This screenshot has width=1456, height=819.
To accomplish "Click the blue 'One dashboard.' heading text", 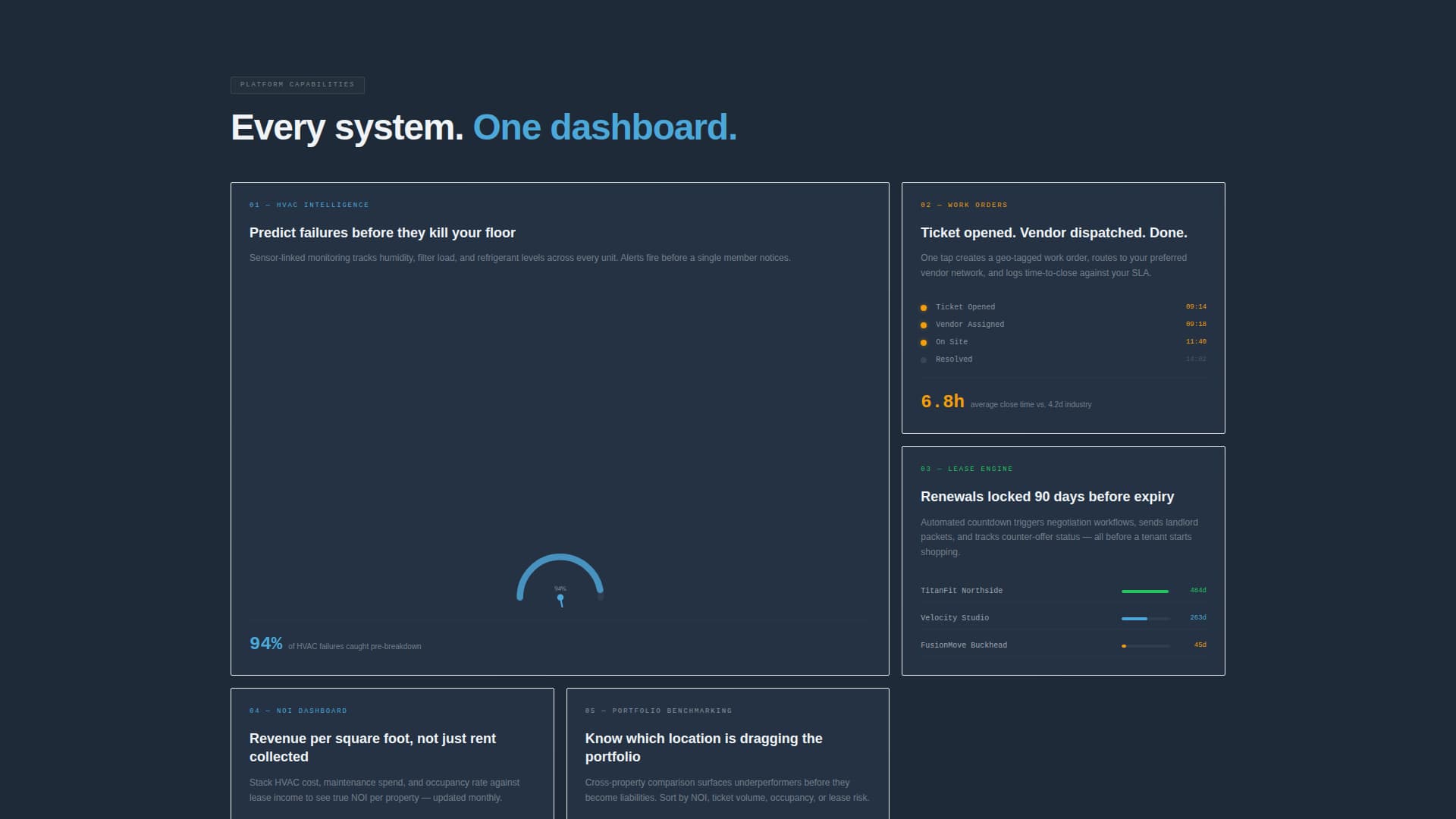I will (605, 127).
